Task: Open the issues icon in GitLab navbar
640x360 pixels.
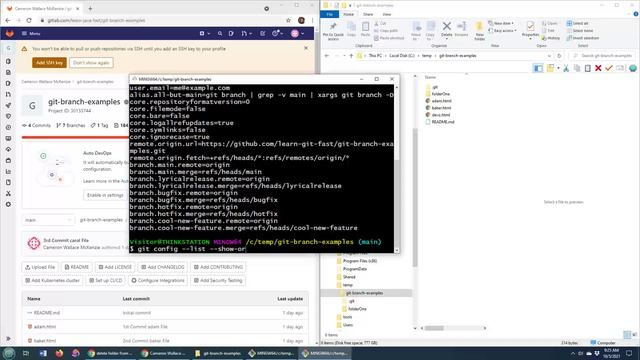Action: (231, 33)
